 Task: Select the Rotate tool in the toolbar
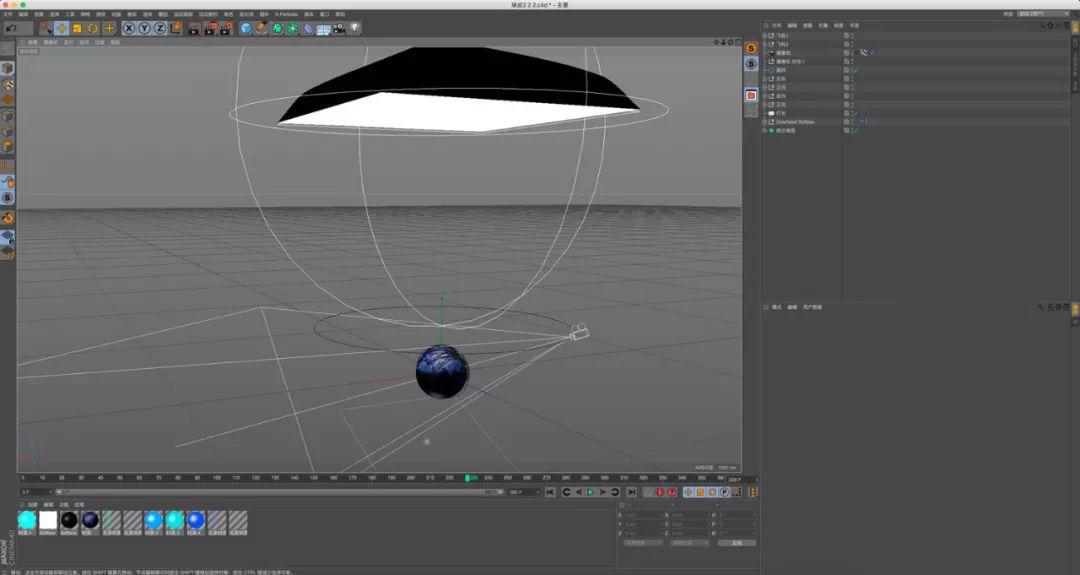(93, 28)
